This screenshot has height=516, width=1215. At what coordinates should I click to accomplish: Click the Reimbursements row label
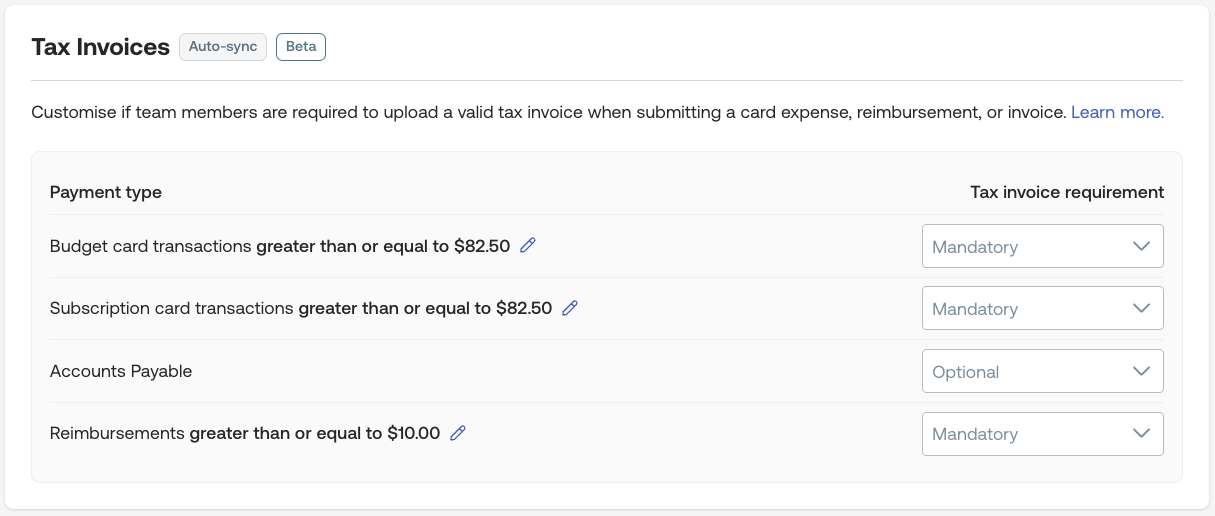tap(117, 434)
